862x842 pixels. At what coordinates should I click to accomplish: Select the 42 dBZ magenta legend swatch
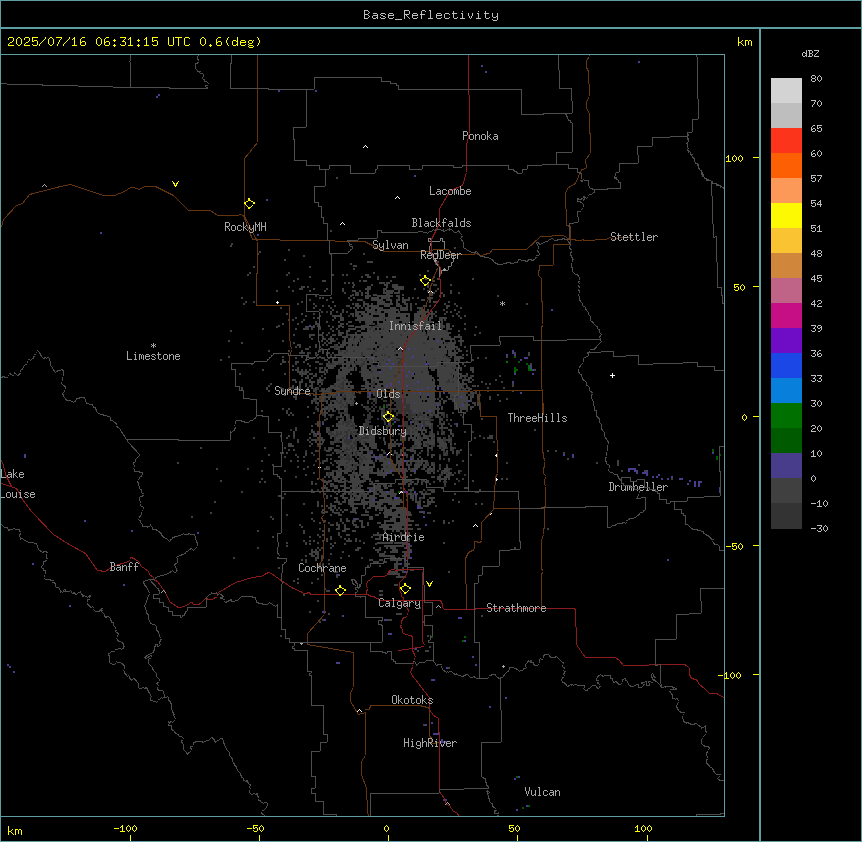786,315
